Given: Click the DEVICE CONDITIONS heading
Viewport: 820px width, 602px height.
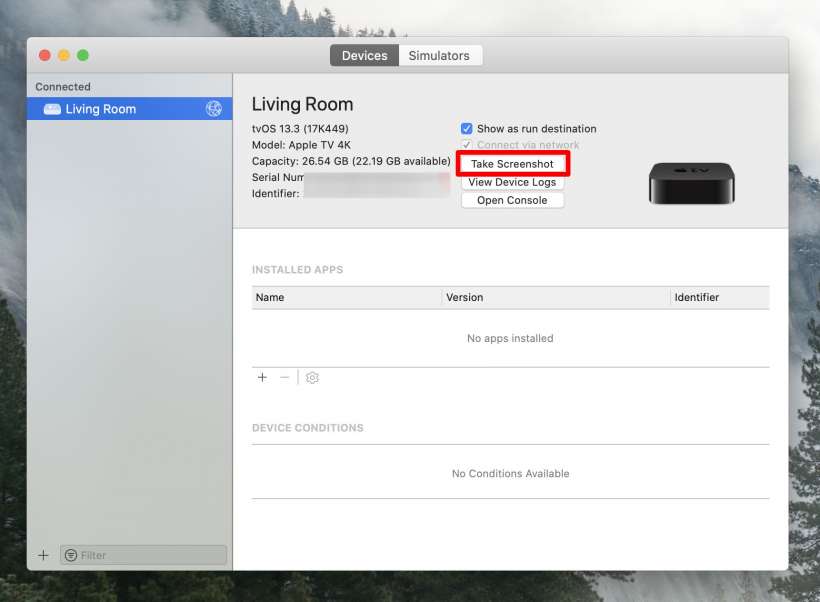Looking at the screenshot, I should pos(308,428).
